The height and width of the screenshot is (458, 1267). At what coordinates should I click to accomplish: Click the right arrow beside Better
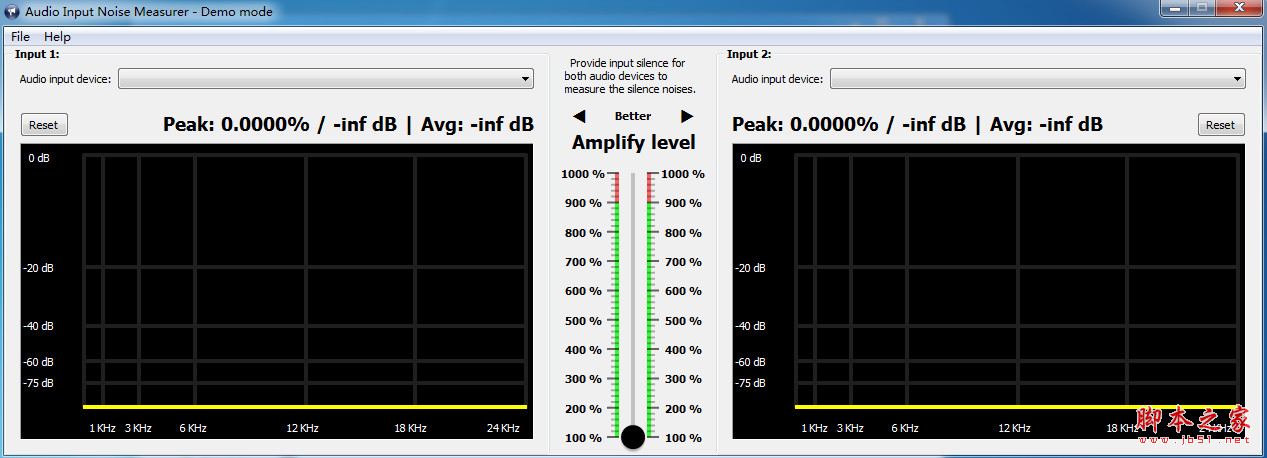pyautogui.click(x=687, y=117)
